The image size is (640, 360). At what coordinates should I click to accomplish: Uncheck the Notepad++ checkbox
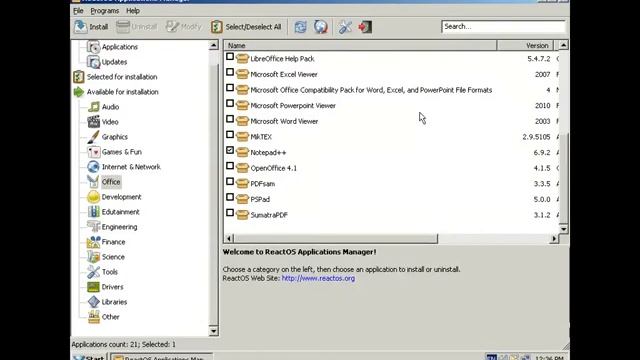click(x=230, y=150)
